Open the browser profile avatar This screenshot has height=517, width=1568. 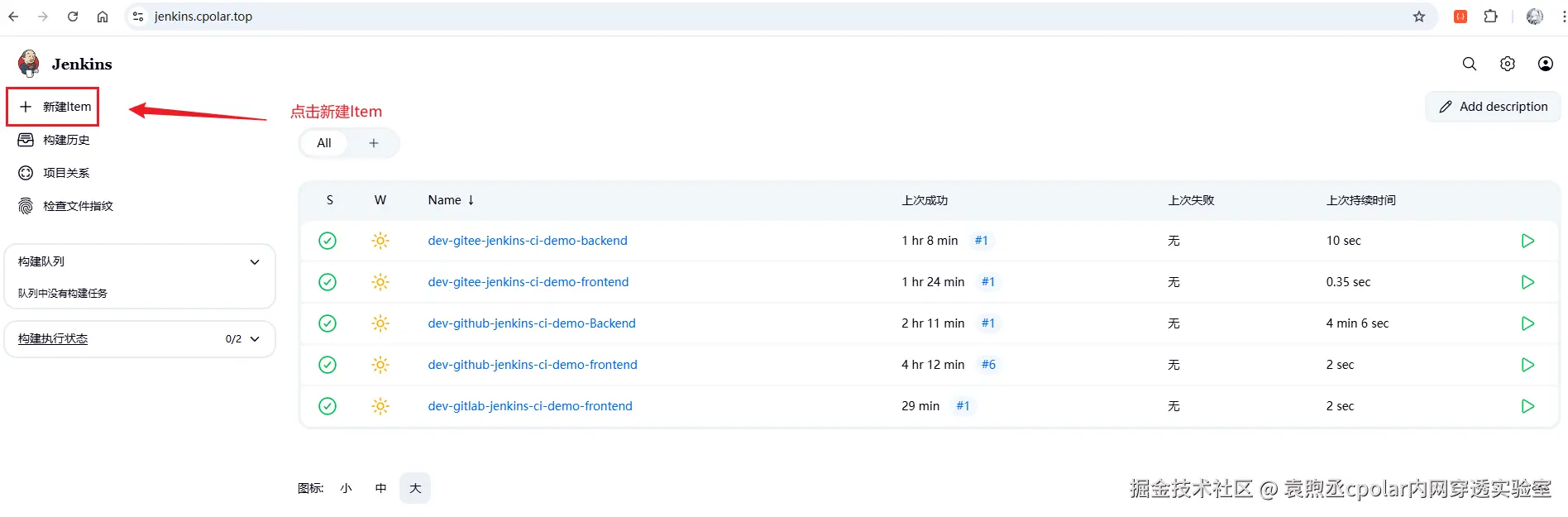pyautogui.click(x=1535, y=17)
